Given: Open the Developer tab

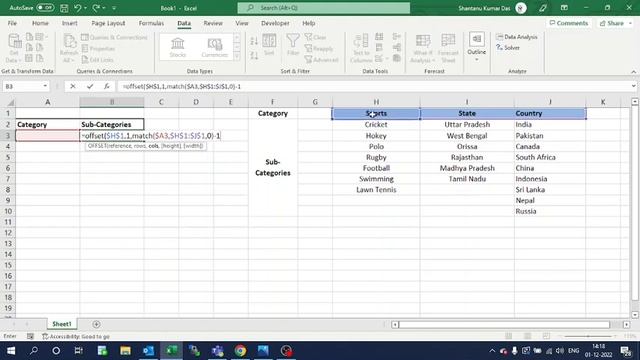Looking at the screenshot, I should pyautogui.click(x=275, y=23).
